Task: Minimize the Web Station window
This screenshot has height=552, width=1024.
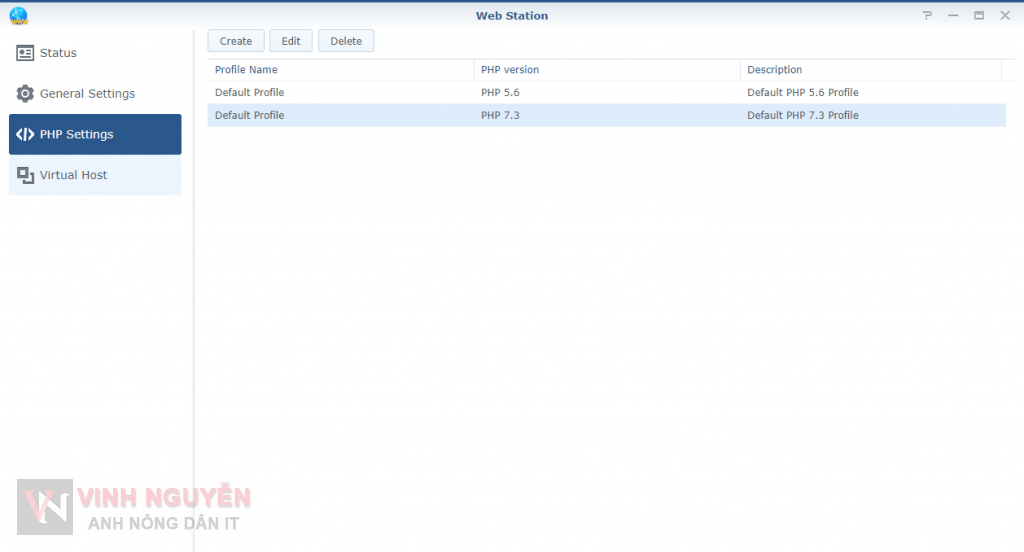Action: click(953, 16)
